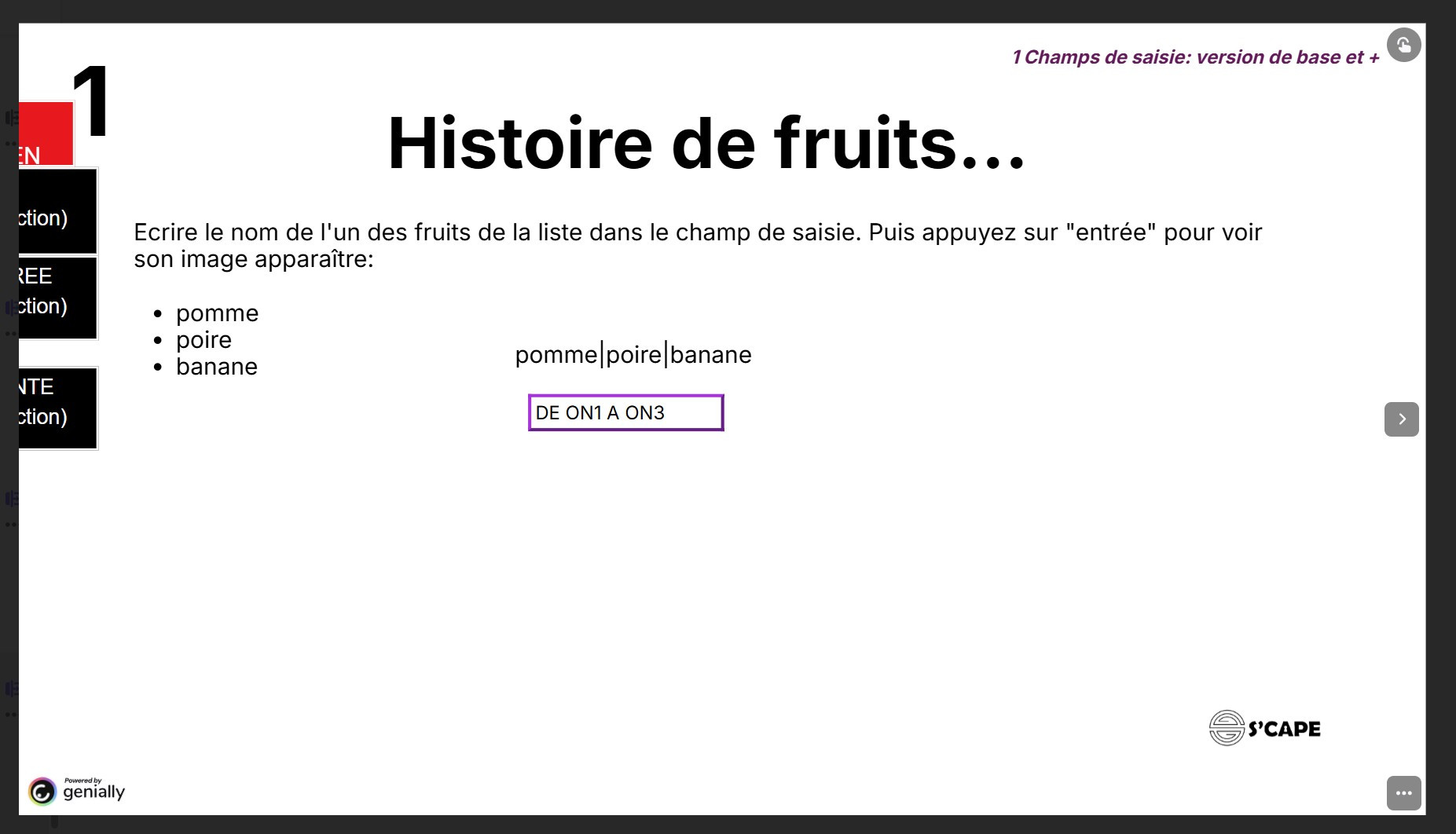The image size is (1456, 834).
Task: Select 'banane' in the bulleted list
Action: (217, 367)
